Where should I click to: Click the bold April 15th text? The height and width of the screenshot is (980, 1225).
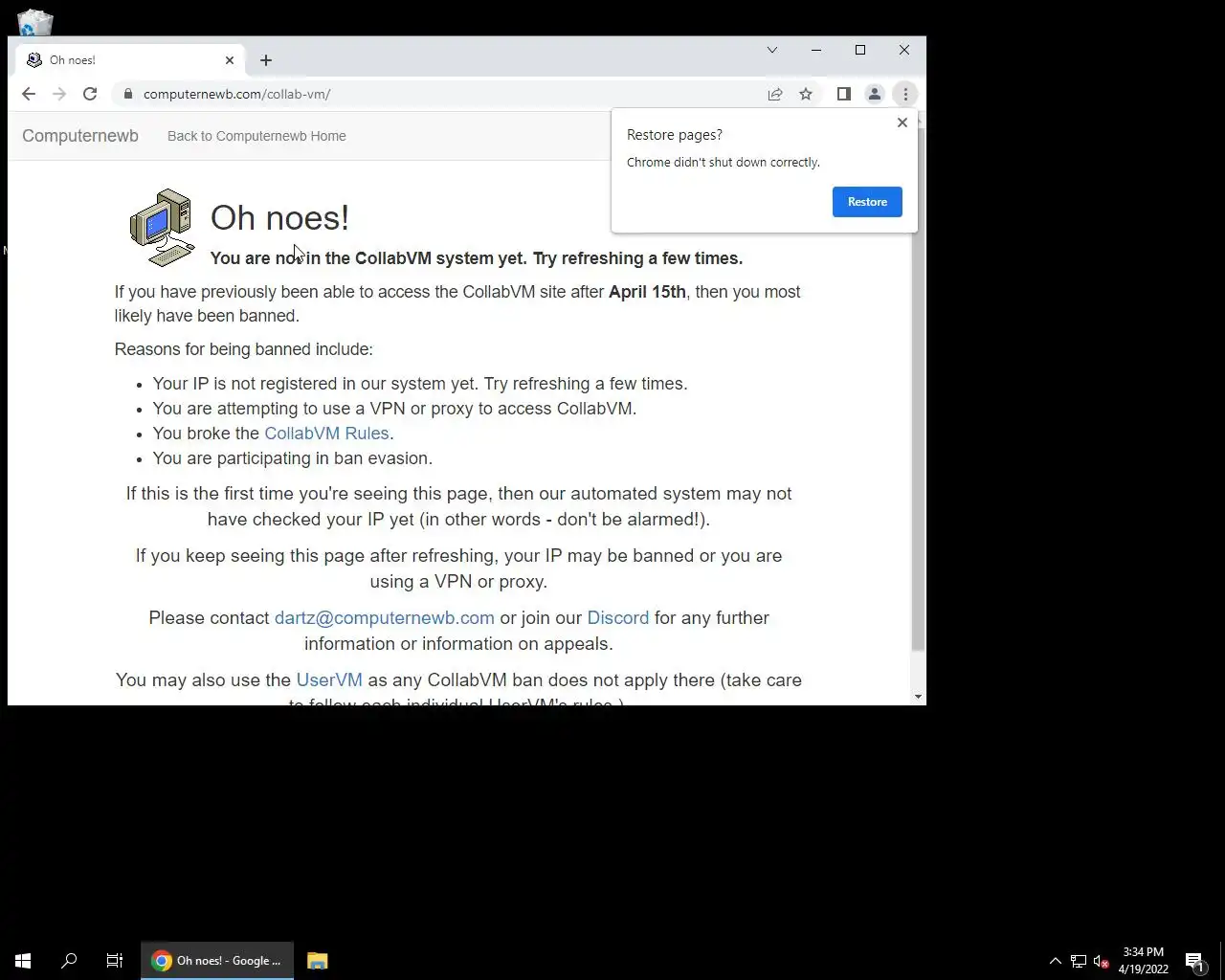click(647, 292)
